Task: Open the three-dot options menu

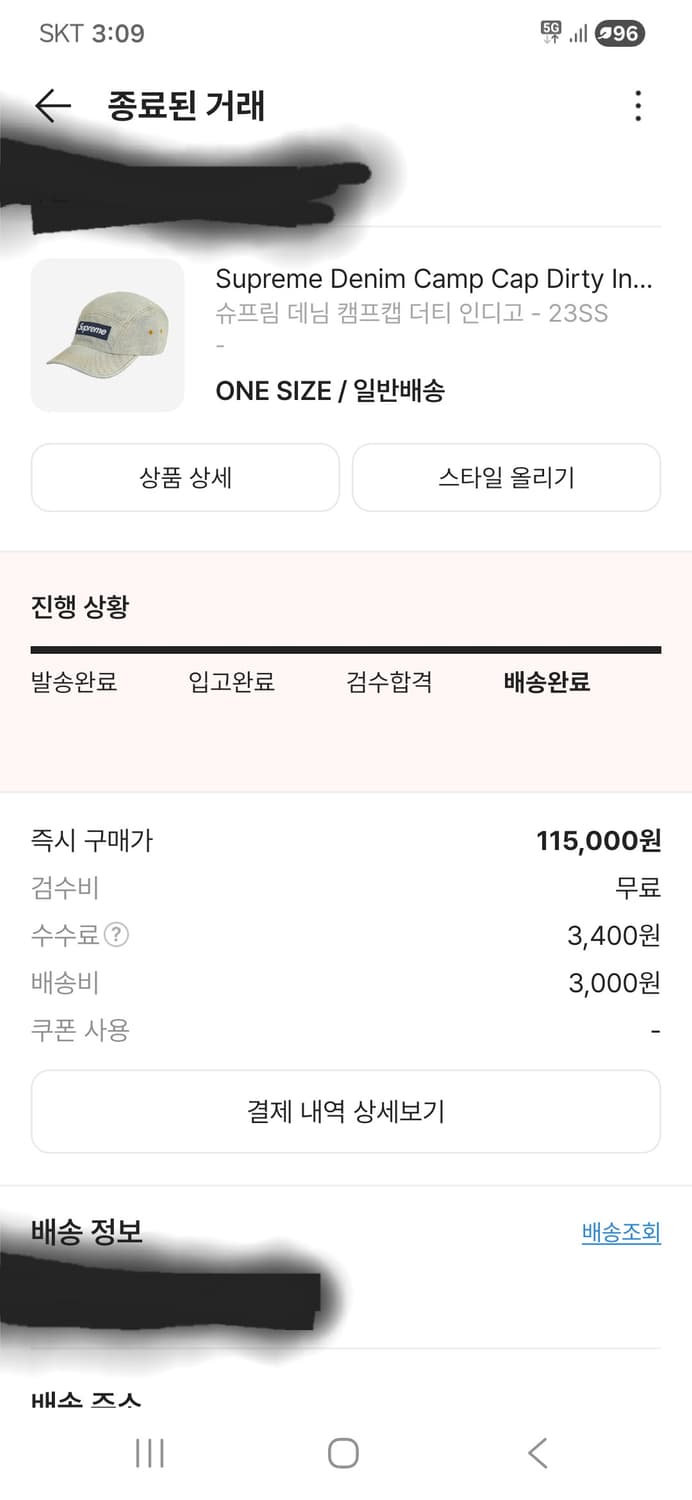Action: [638, 105]
